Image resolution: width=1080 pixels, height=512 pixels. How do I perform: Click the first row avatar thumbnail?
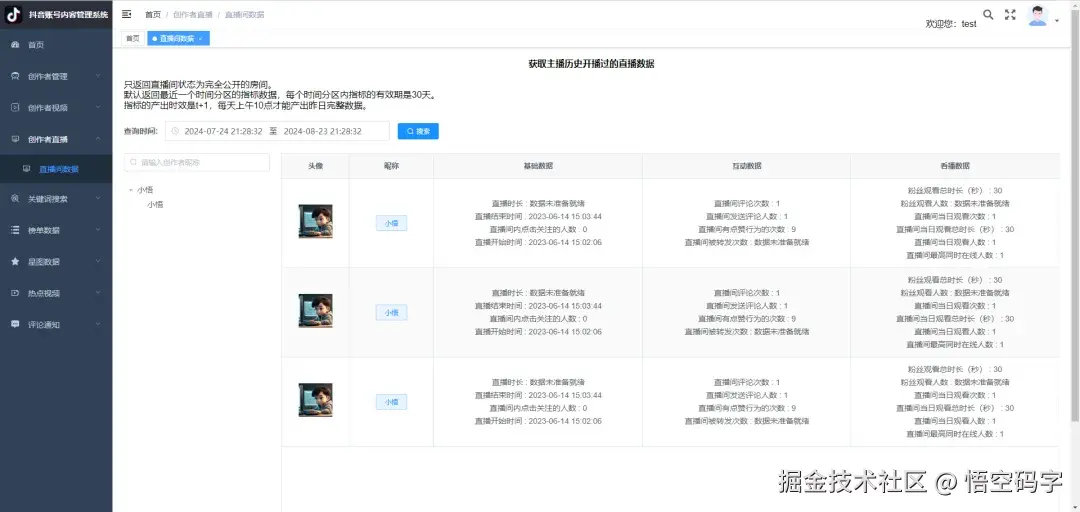(315, 221)
